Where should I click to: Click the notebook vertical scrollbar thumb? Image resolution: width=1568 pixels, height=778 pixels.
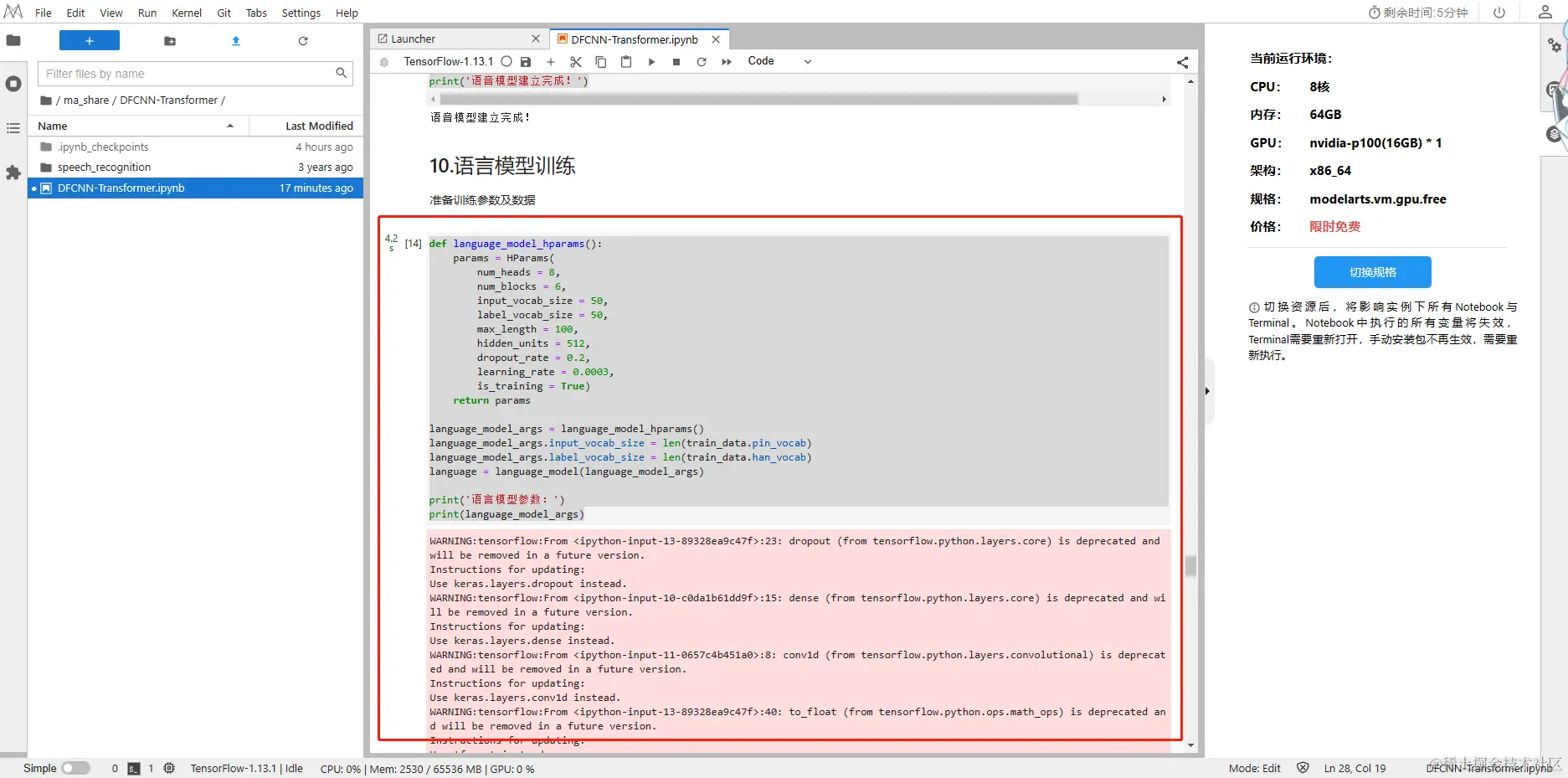(1190, 566)
